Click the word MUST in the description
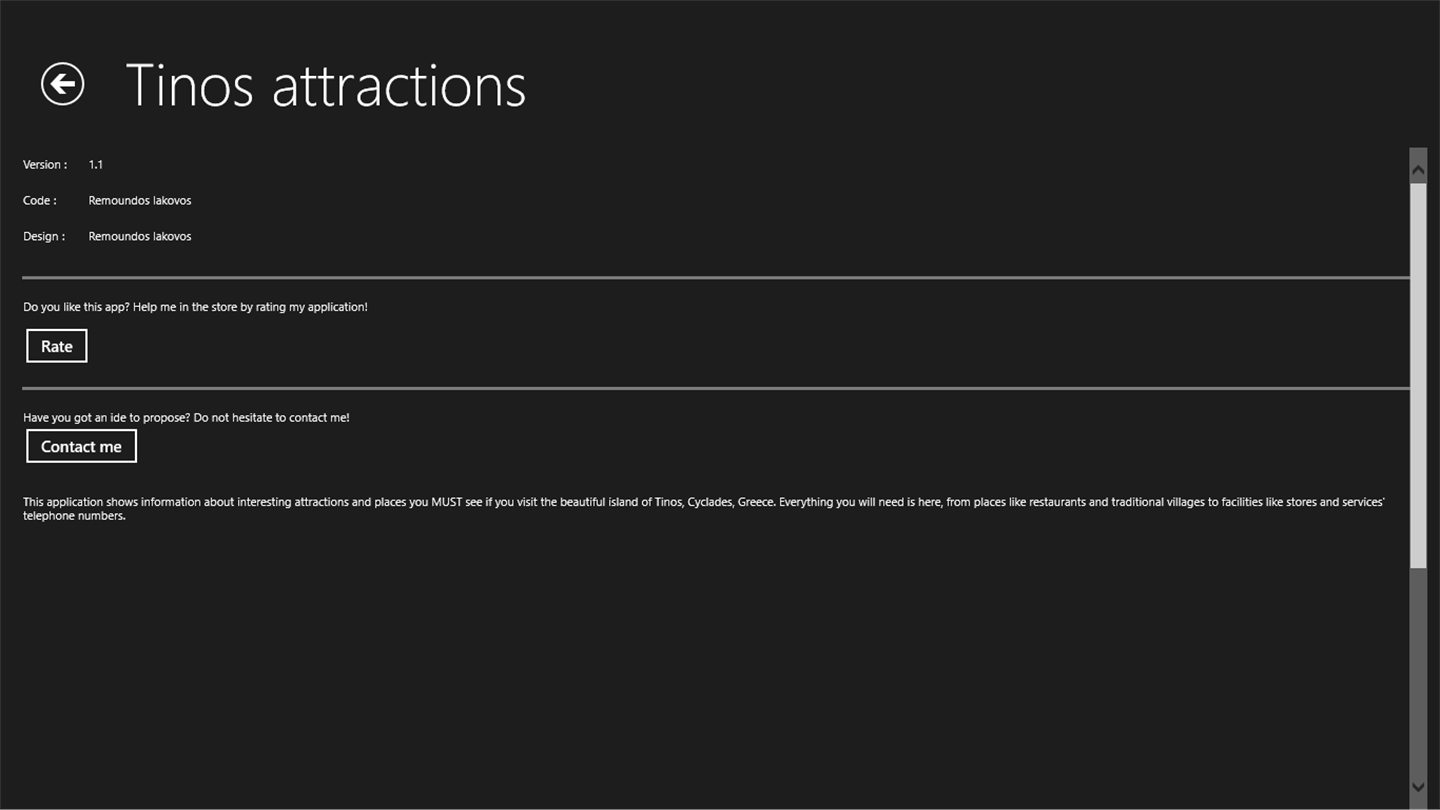Screen dimensions: 1440x810 pyautogui.click(x=446, y=502)
